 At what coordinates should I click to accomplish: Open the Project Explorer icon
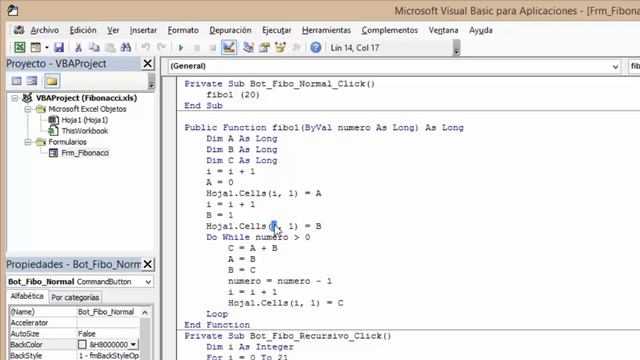pyautogui.click(x=248, y=47)
